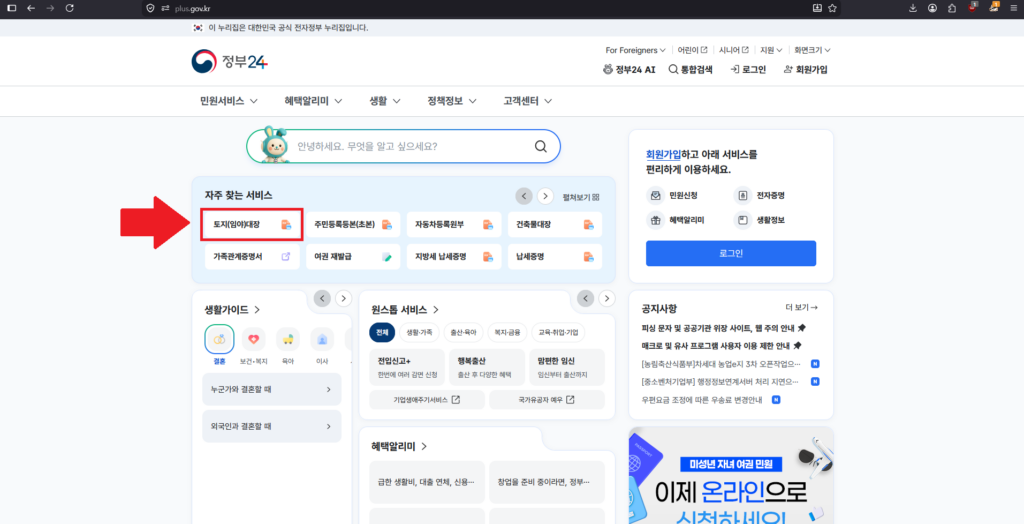Open 시니어 site link
1024x524 pixels.
[734, 50]
